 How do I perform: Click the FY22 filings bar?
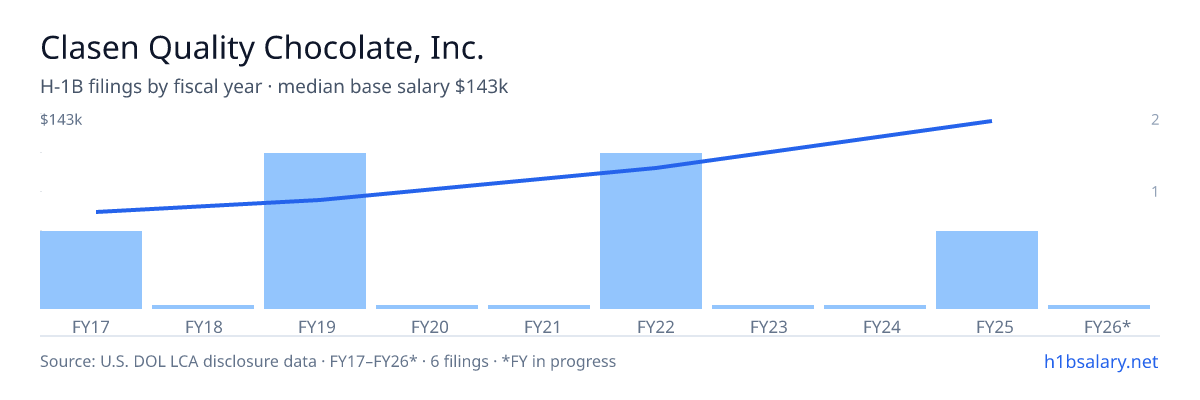651,231
